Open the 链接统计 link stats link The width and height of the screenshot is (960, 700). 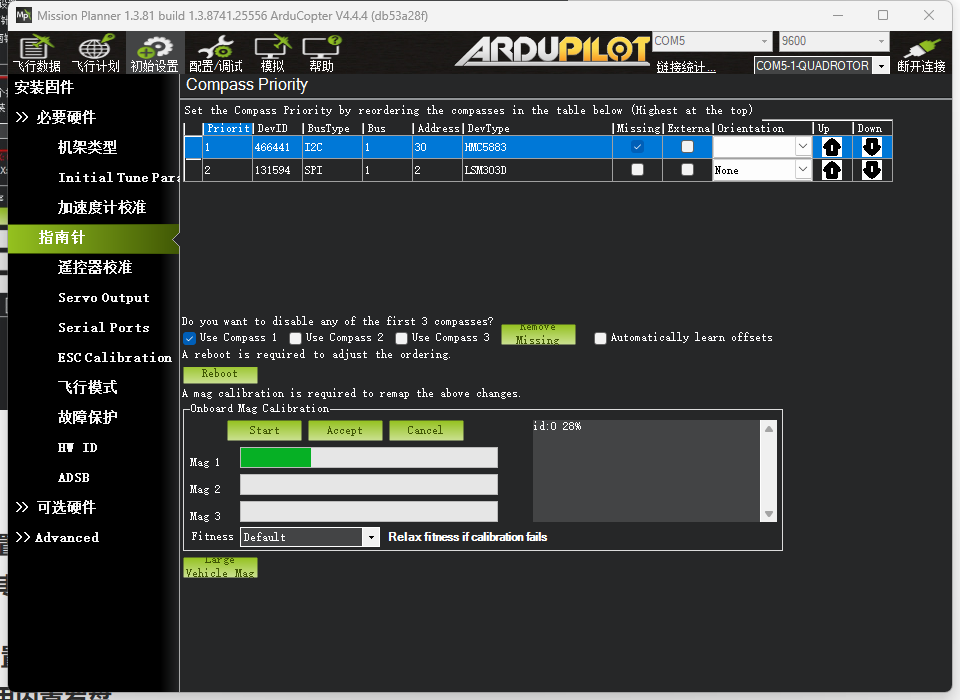point(686,67)
